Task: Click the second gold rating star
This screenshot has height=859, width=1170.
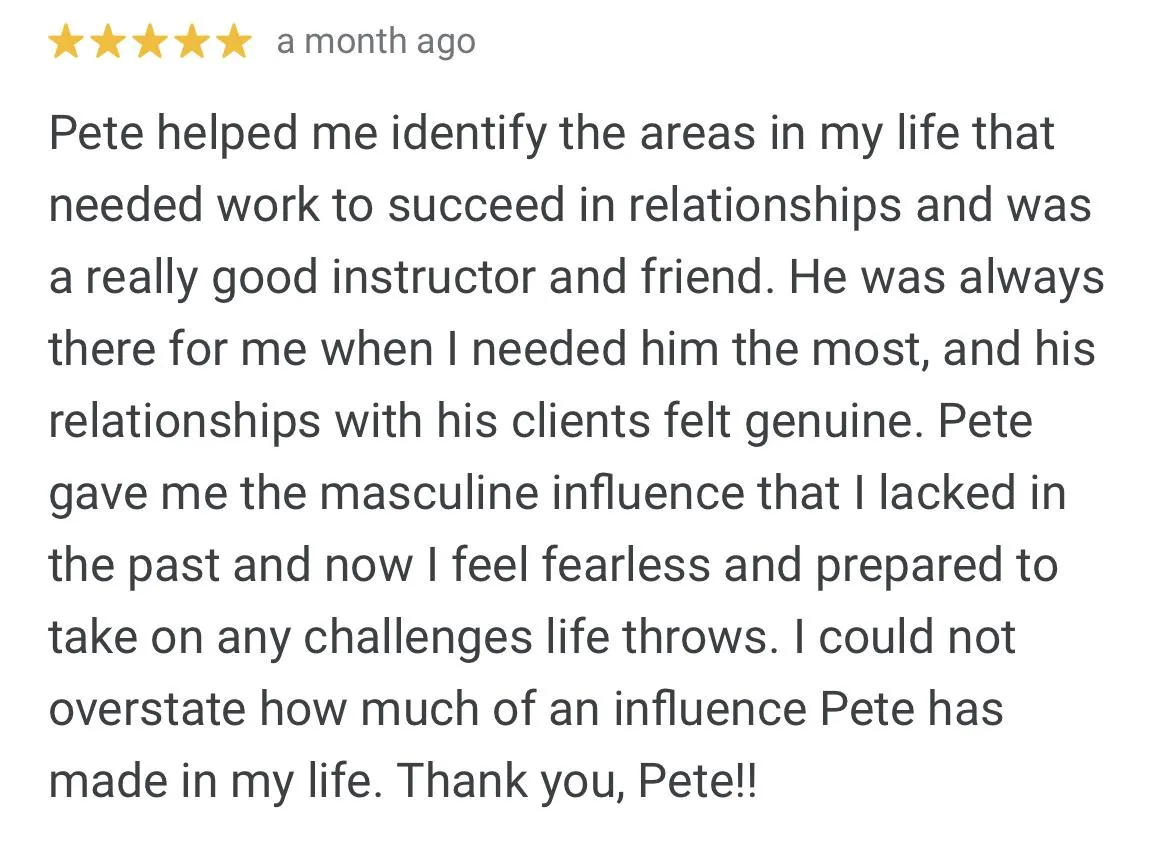Action: point(109,41)
